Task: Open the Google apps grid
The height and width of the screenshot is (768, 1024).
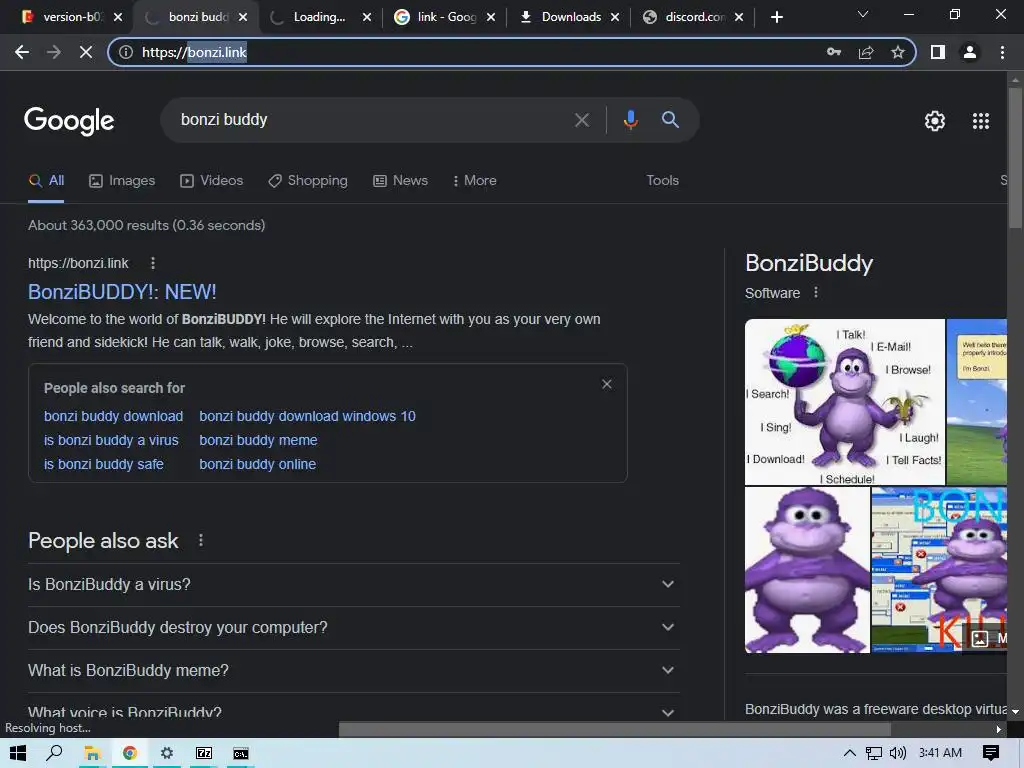Action: pyautogui.click(x=980, y=121)
